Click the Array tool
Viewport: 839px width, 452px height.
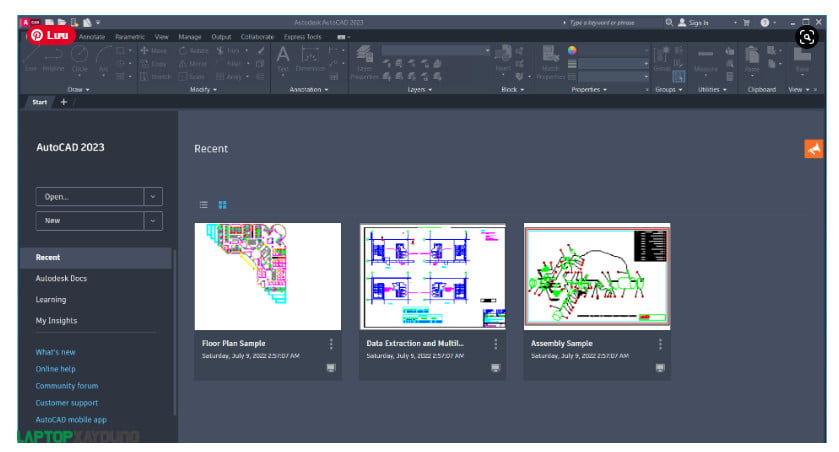229,76
